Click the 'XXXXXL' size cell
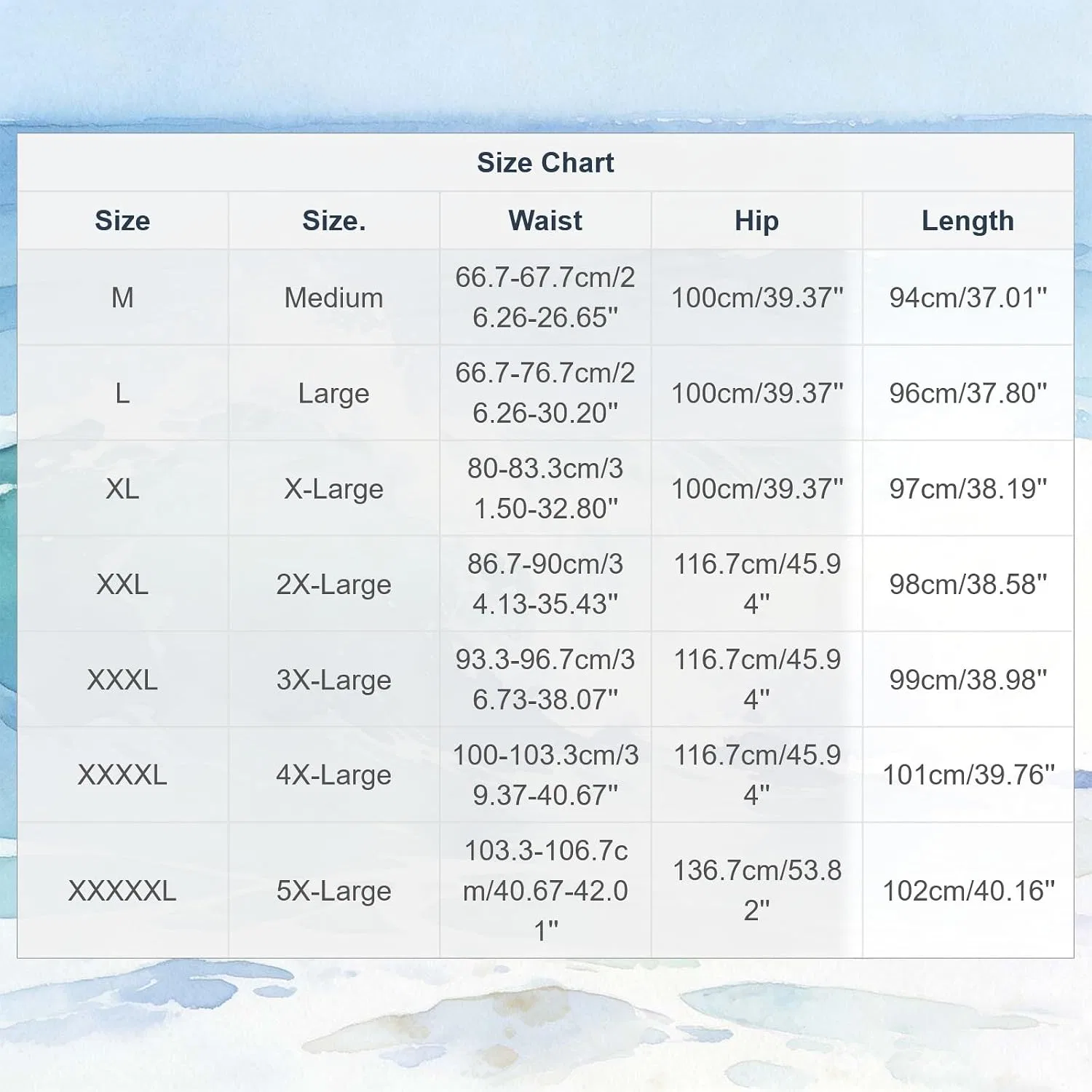The image size is (1092, 1092). (122, 890)
